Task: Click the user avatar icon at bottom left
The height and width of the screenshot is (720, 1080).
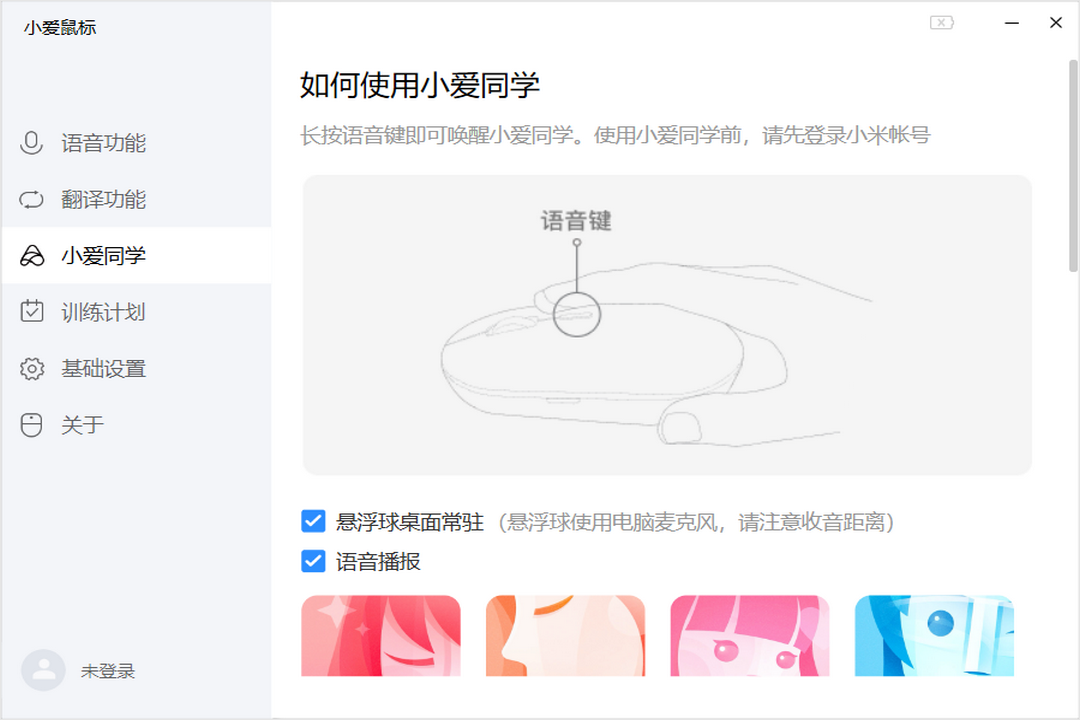Action: point(43,670)
